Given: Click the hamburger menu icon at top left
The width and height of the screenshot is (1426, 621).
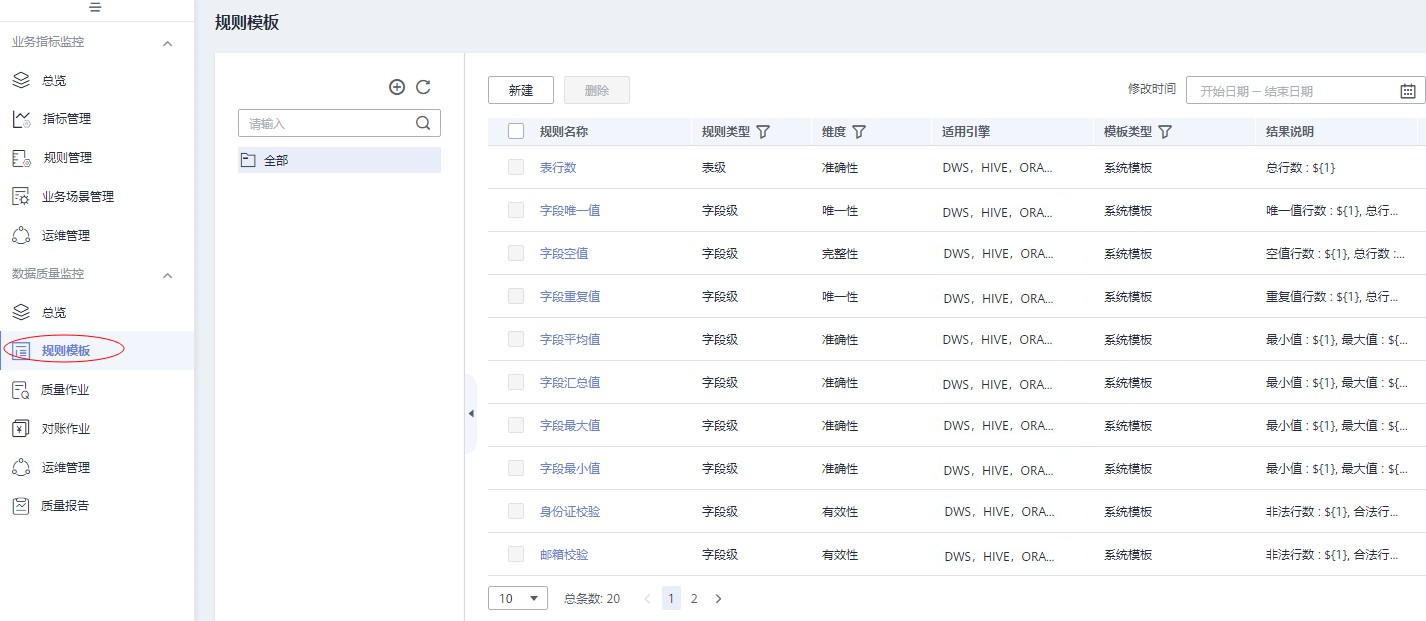Looking at the screenshot, I should pyautogui.click(x=95, y=7).
